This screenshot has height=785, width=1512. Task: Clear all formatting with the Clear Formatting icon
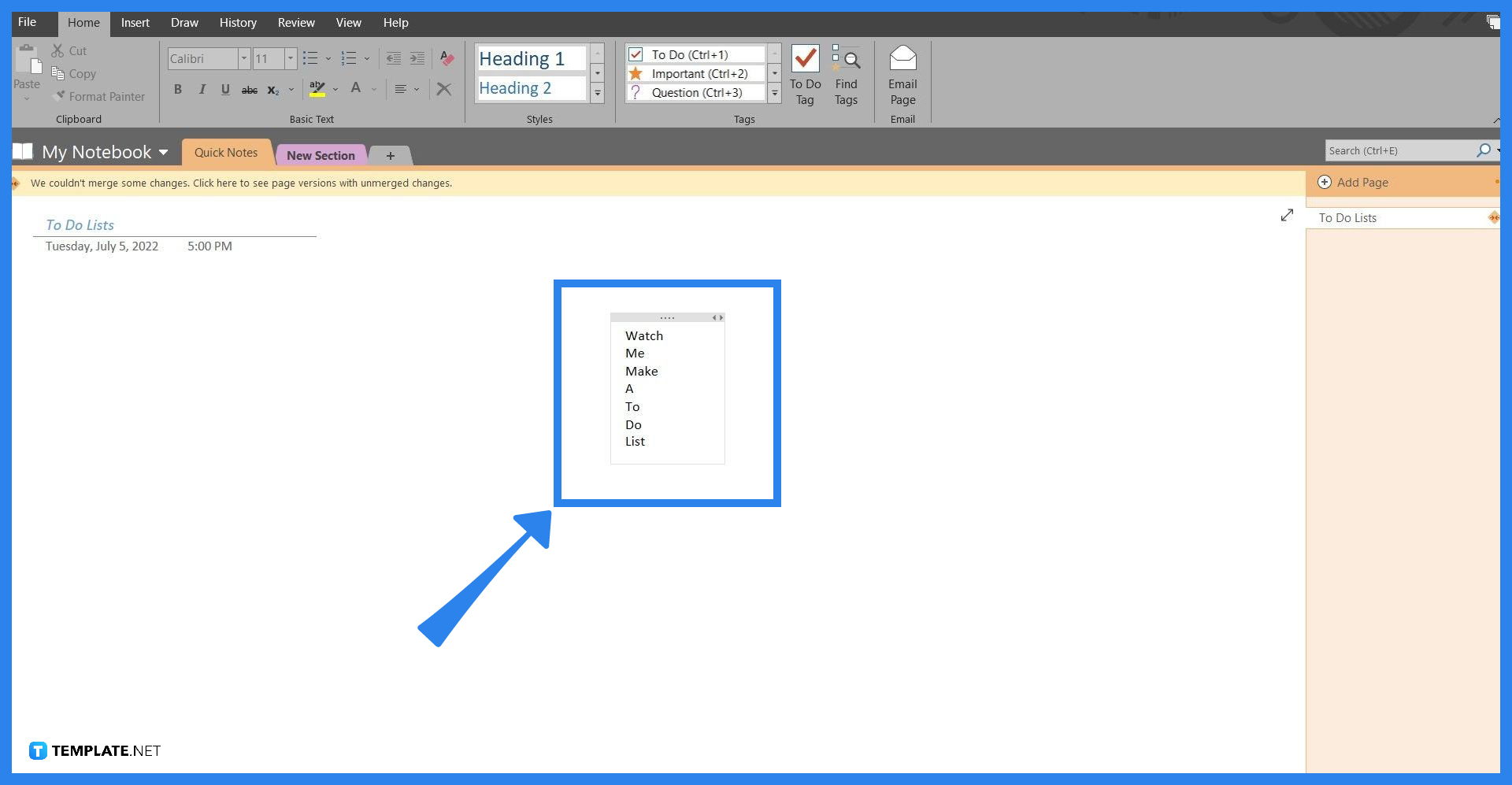[x=444, y=89]
